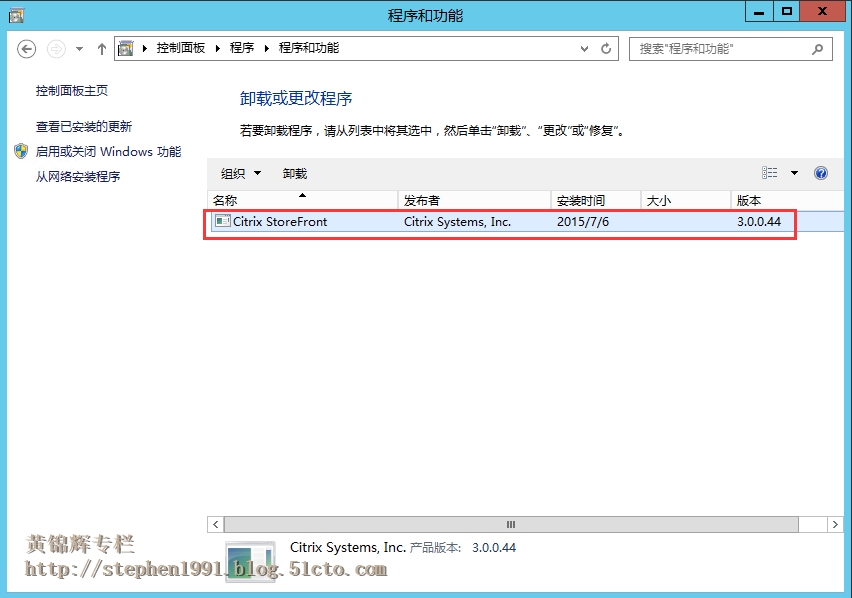Maximize the 程序和功能 window
Viewport: 852px width, 598px height.
pyautogui.click(x=786, y=11)
